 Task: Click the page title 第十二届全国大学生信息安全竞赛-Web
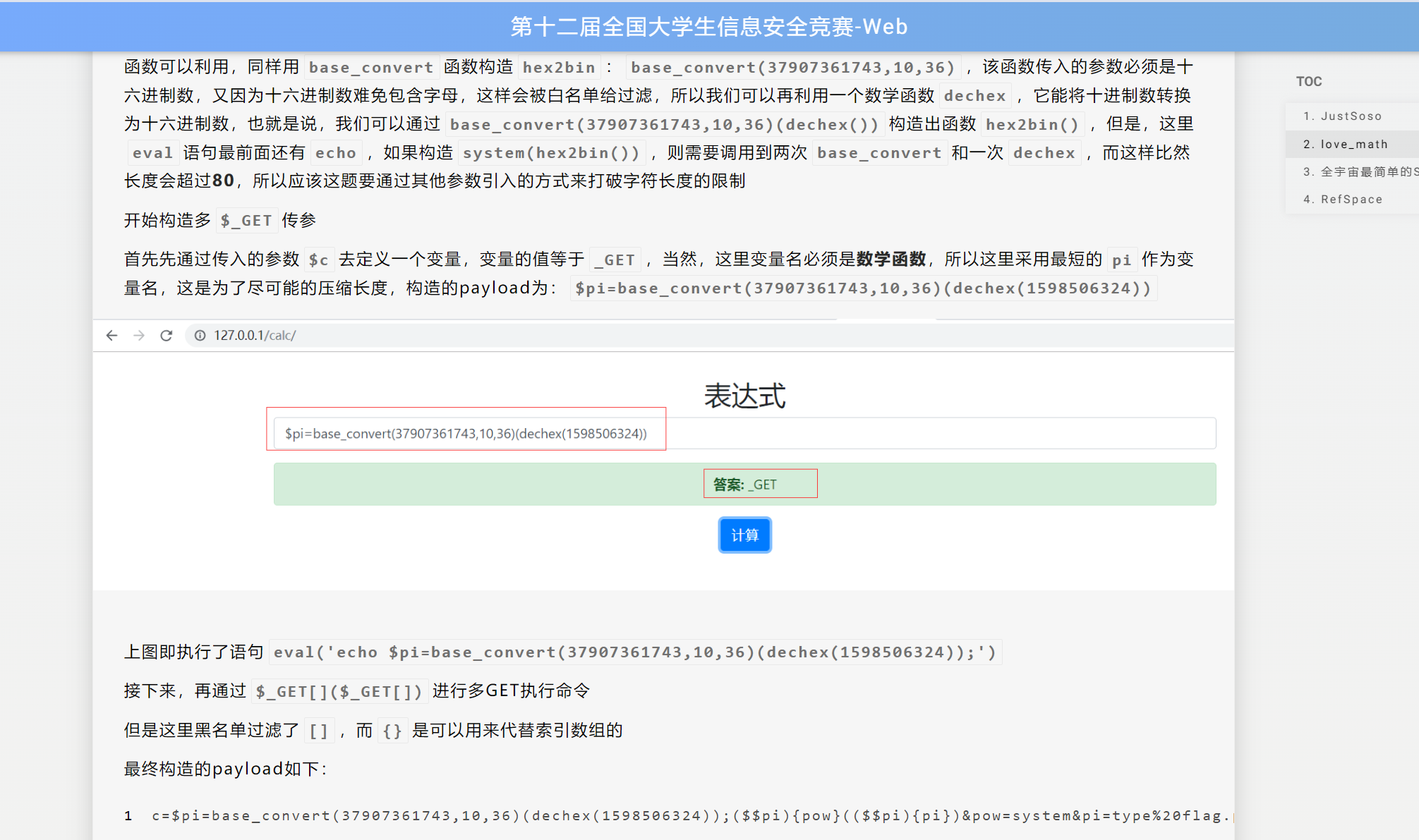click(x=709, y=26)
